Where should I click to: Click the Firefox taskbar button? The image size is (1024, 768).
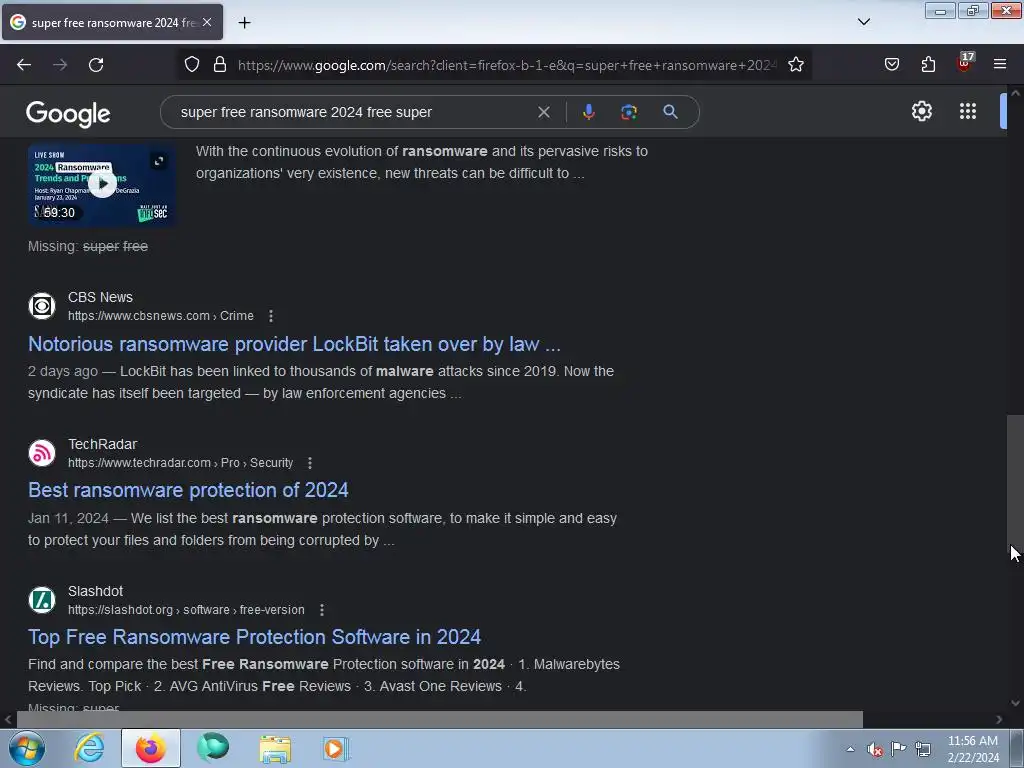pos(150,748)
